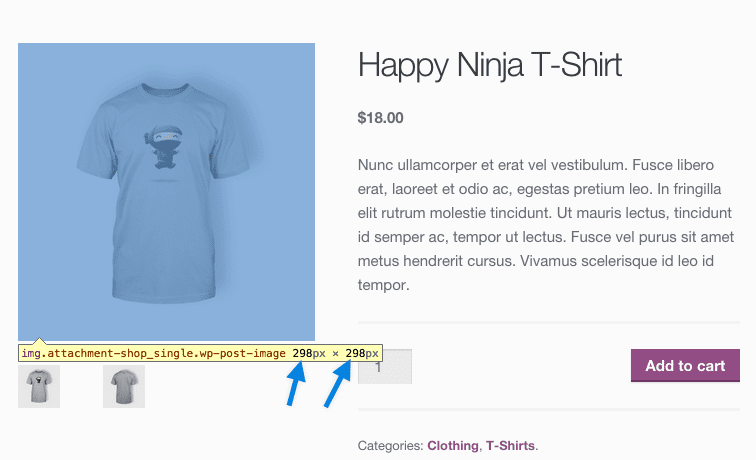Click the highlighted main product image
Image resolution: width=756 pixels, height=460 pixels.
166,192
